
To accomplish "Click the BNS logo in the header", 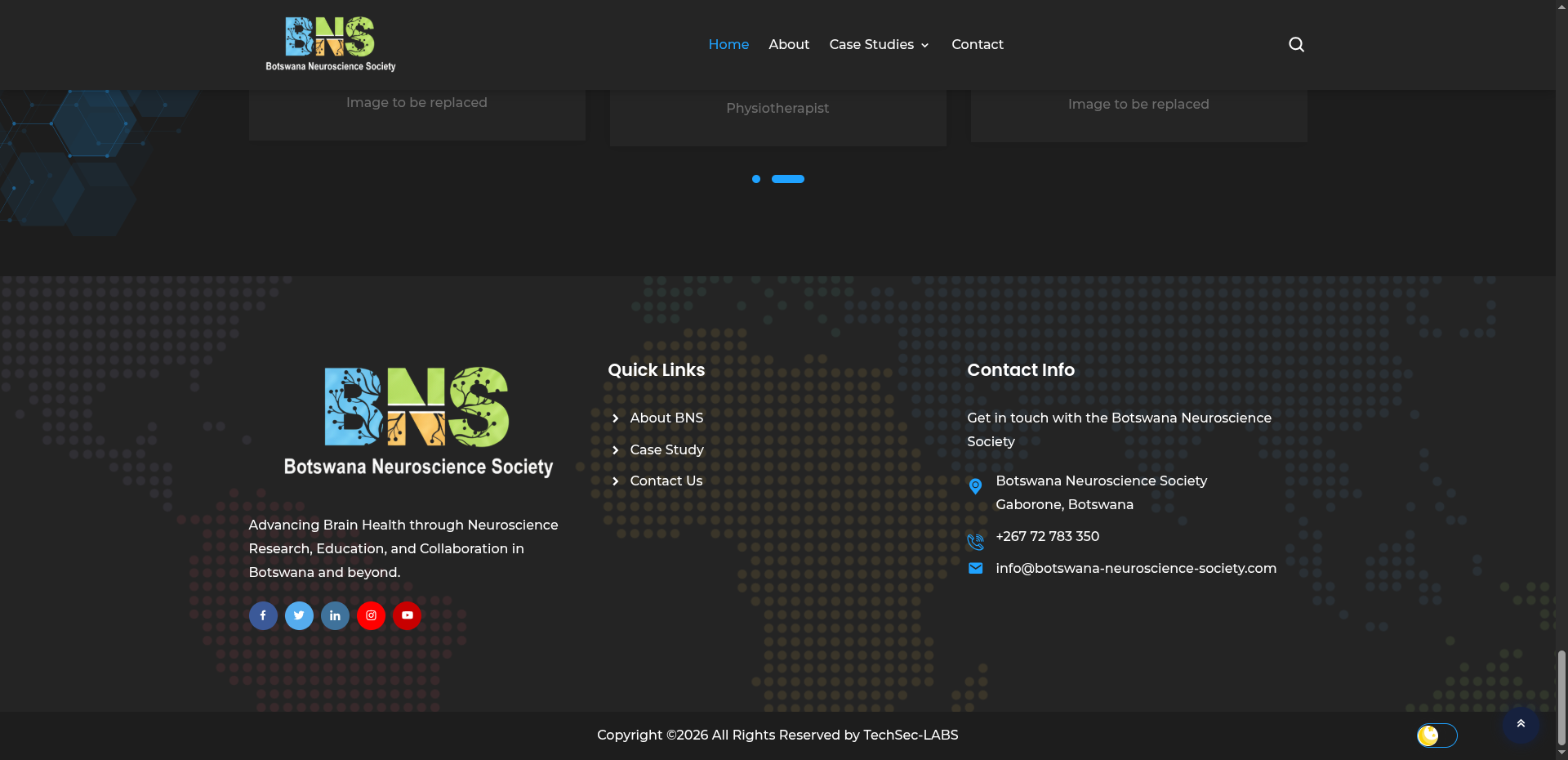I will [330, 44].
